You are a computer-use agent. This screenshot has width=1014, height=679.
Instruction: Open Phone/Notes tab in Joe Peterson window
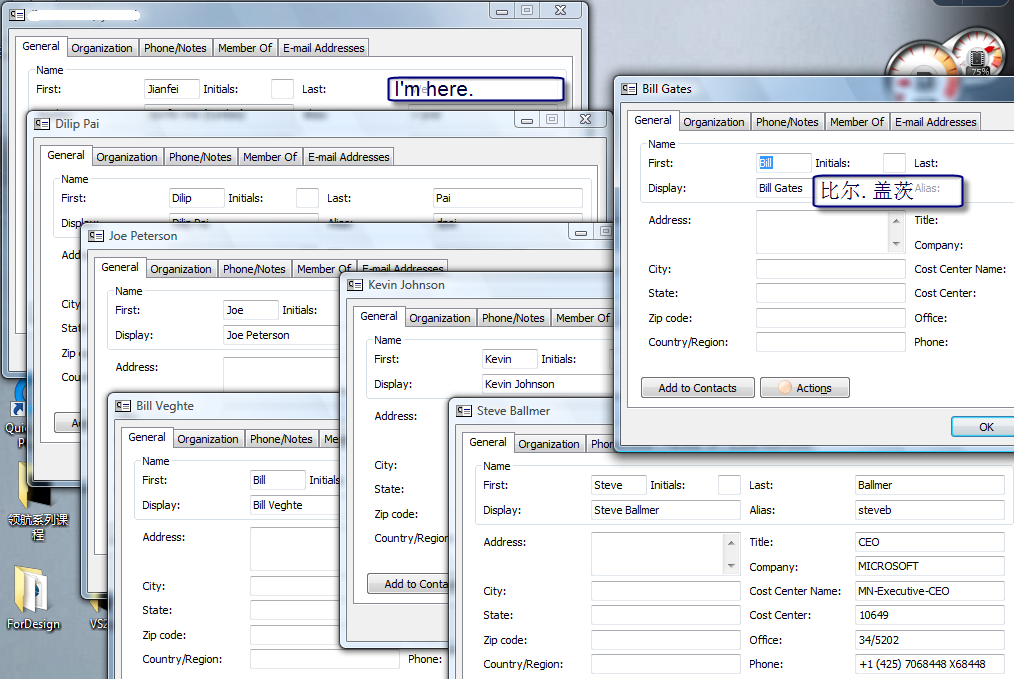pyautogui.click(x=254, y=269)
